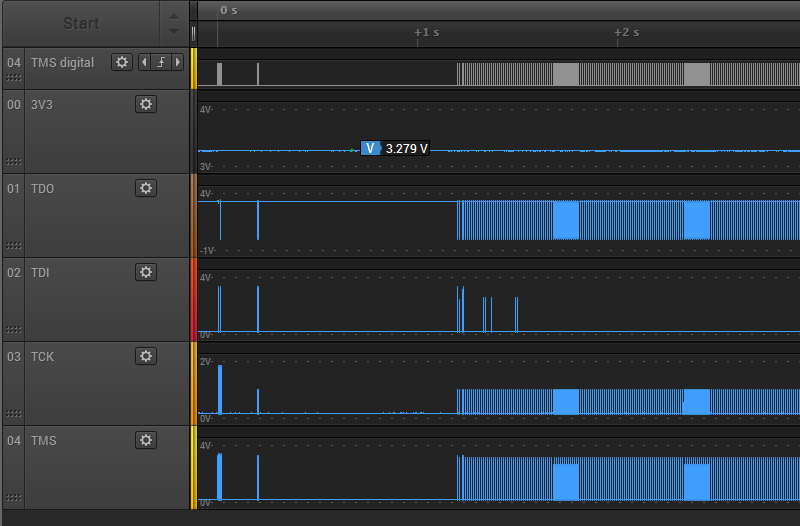
Task: Select the TDO channel label
Action: pyautogui.click(x=42, y=189)
